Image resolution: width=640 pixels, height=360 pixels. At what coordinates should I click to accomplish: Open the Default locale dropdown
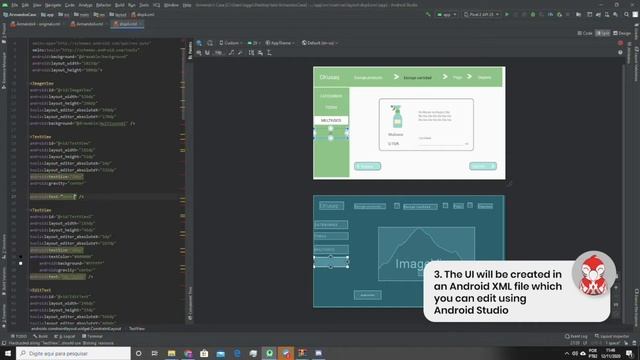(320, 43)
